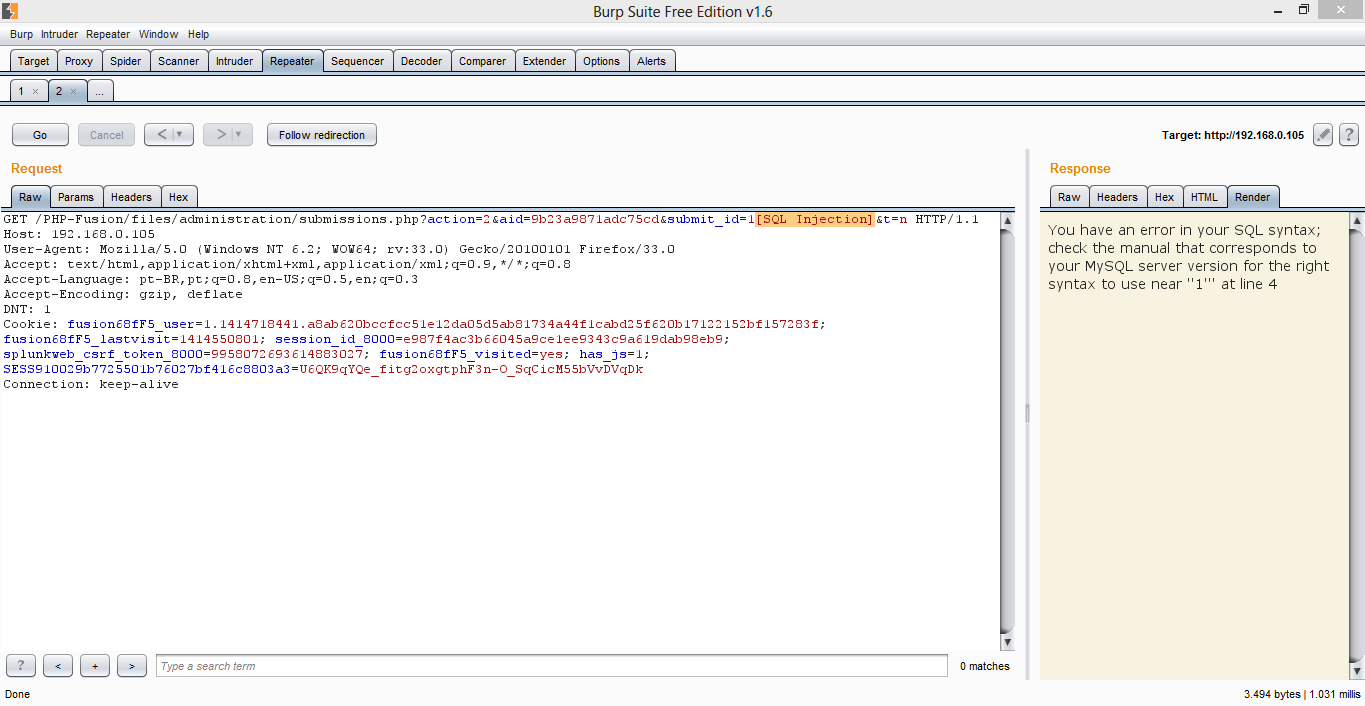Open the Request Hex tab
The width and height of the screenshot is (1365, 706).
tap(179, 197)
